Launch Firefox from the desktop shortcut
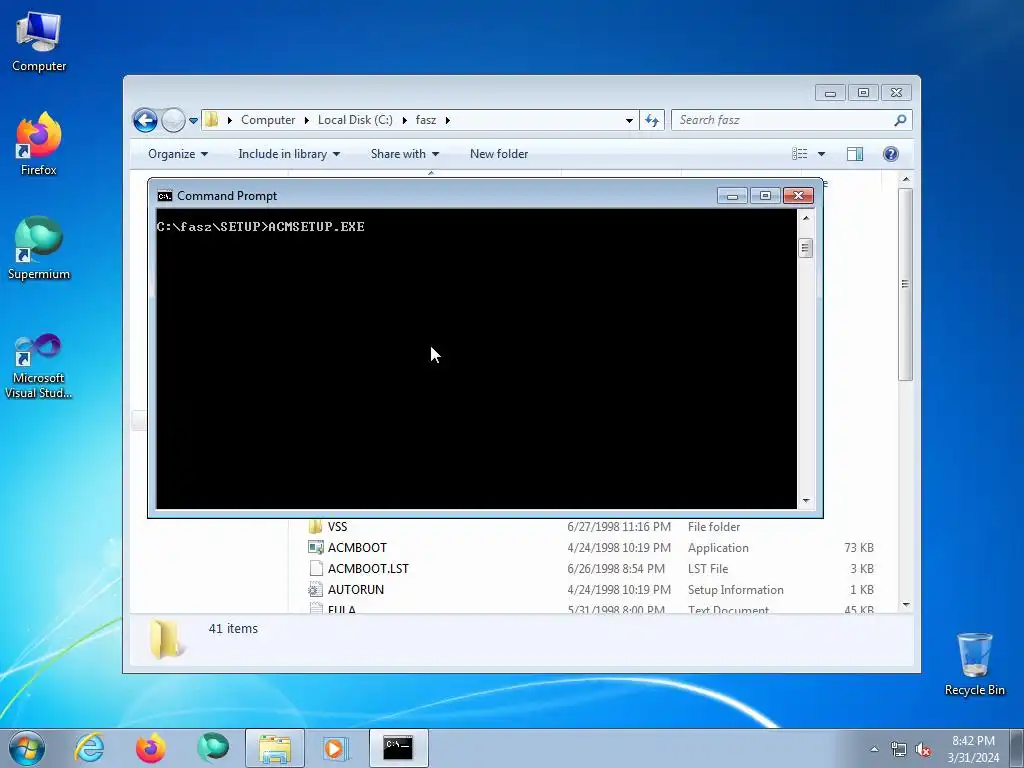Screen dimensions: 1024x768 coord(39,144)
